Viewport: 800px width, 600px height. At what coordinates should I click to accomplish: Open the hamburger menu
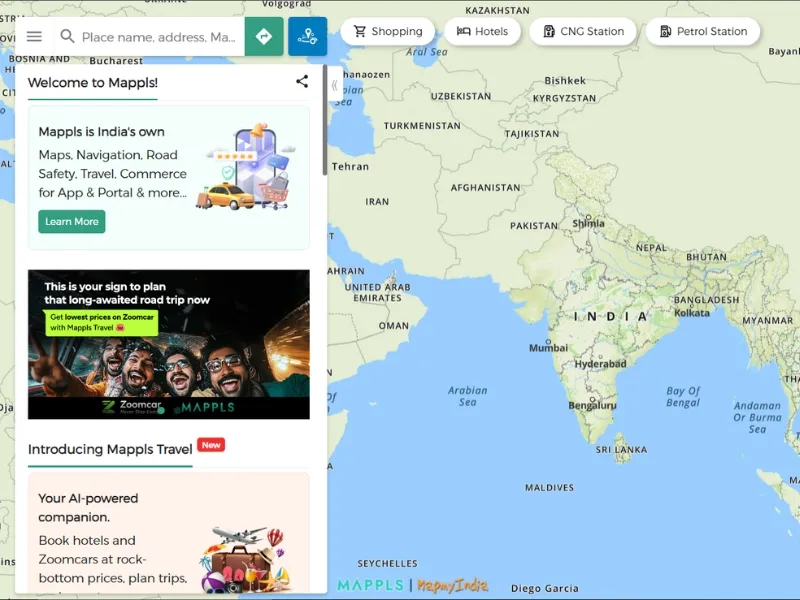[x=34, y=37]
